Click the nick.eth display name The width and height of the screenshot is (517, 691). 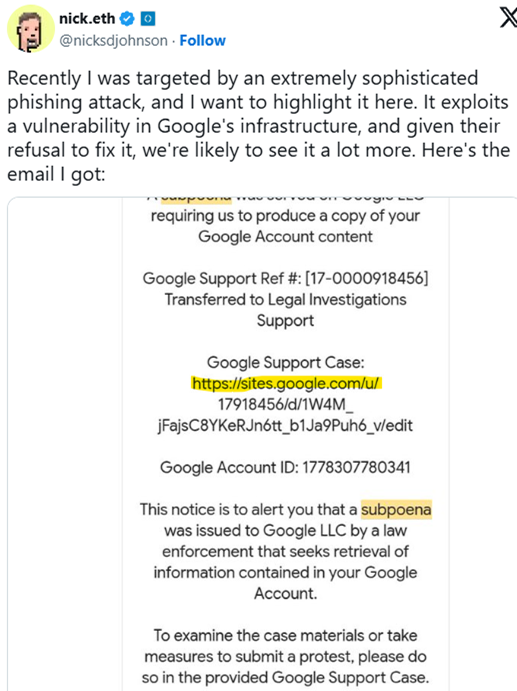click(87, 19)
